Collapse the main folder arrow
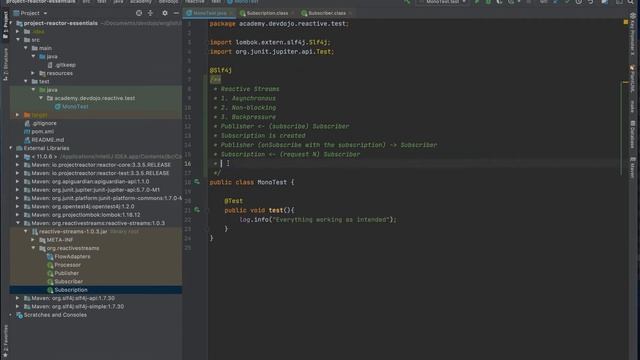This screenshot has height=360, width=640. point(26,48)
